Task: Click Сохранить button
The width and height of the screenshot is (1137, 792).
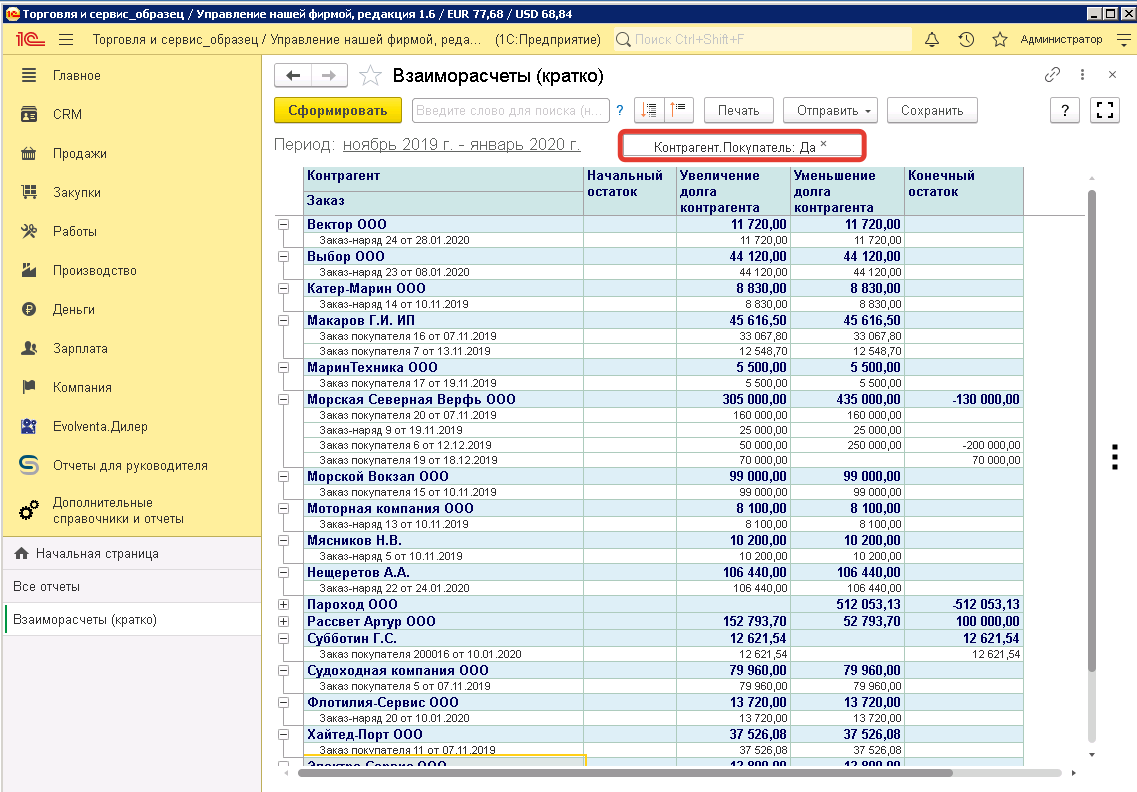Action: coord(932,110)
